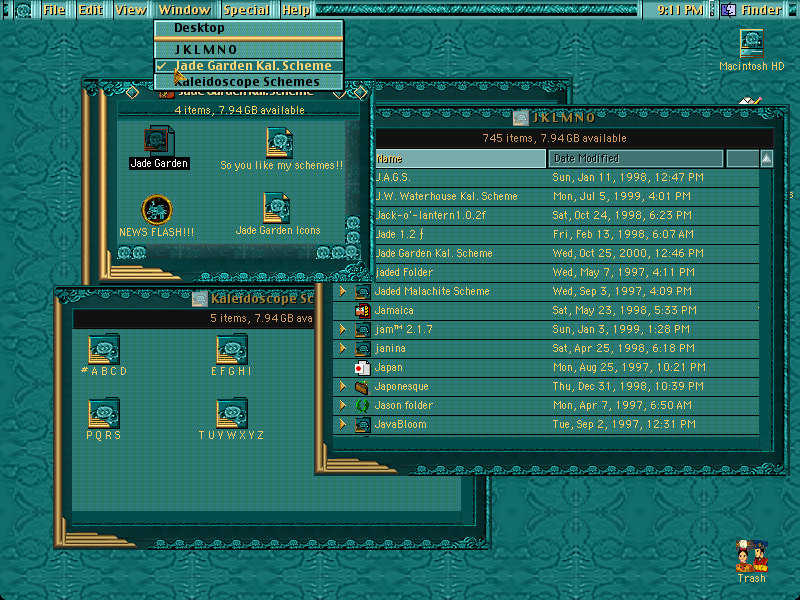
Task: Expand the Jaded Malachite Scheme folder
Action: tap(343, 291)
